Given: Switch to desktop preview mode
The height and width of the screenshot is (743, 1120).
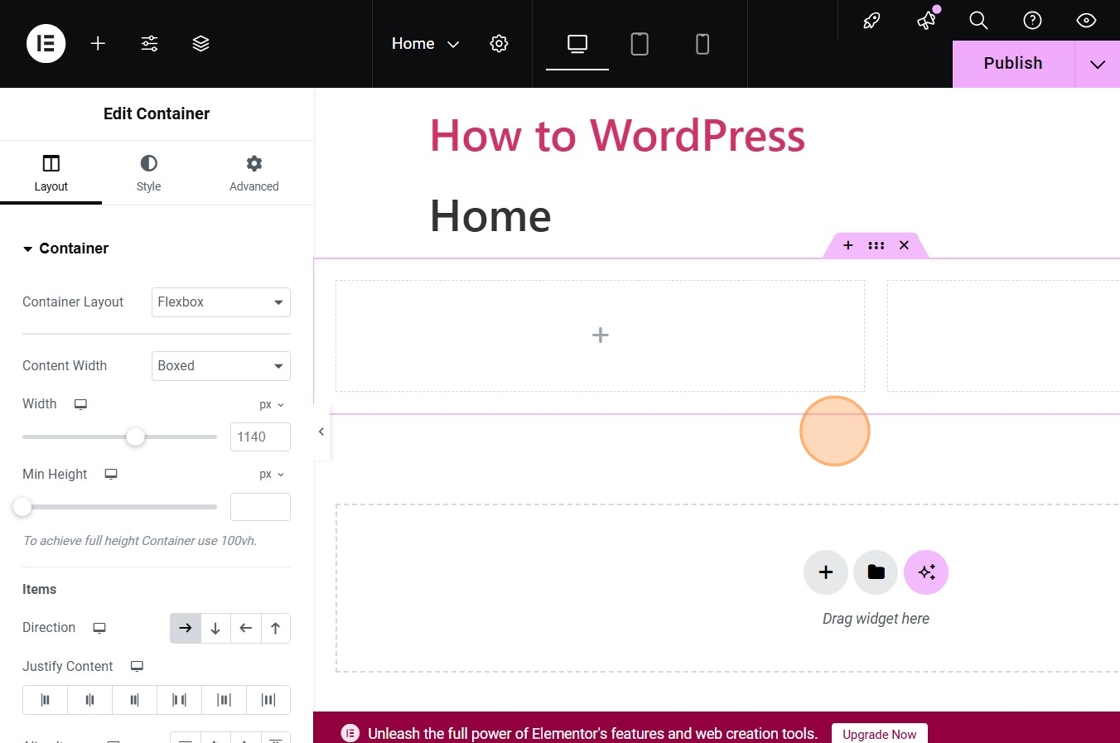Looking at the screenshot, I should [x=577, y=44].
